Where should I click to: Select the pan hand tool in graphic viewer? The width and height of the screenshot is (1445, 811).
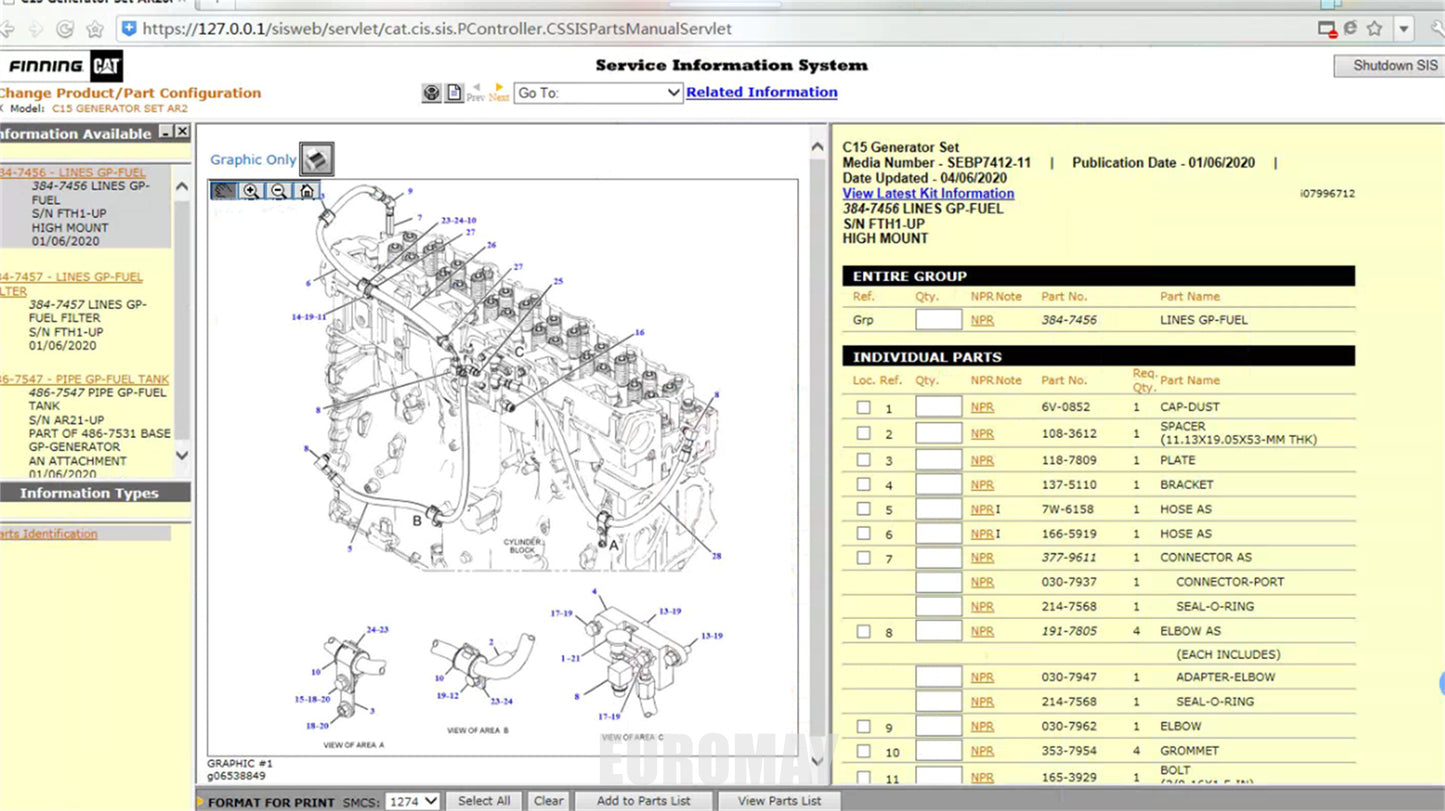pos(224,191)
